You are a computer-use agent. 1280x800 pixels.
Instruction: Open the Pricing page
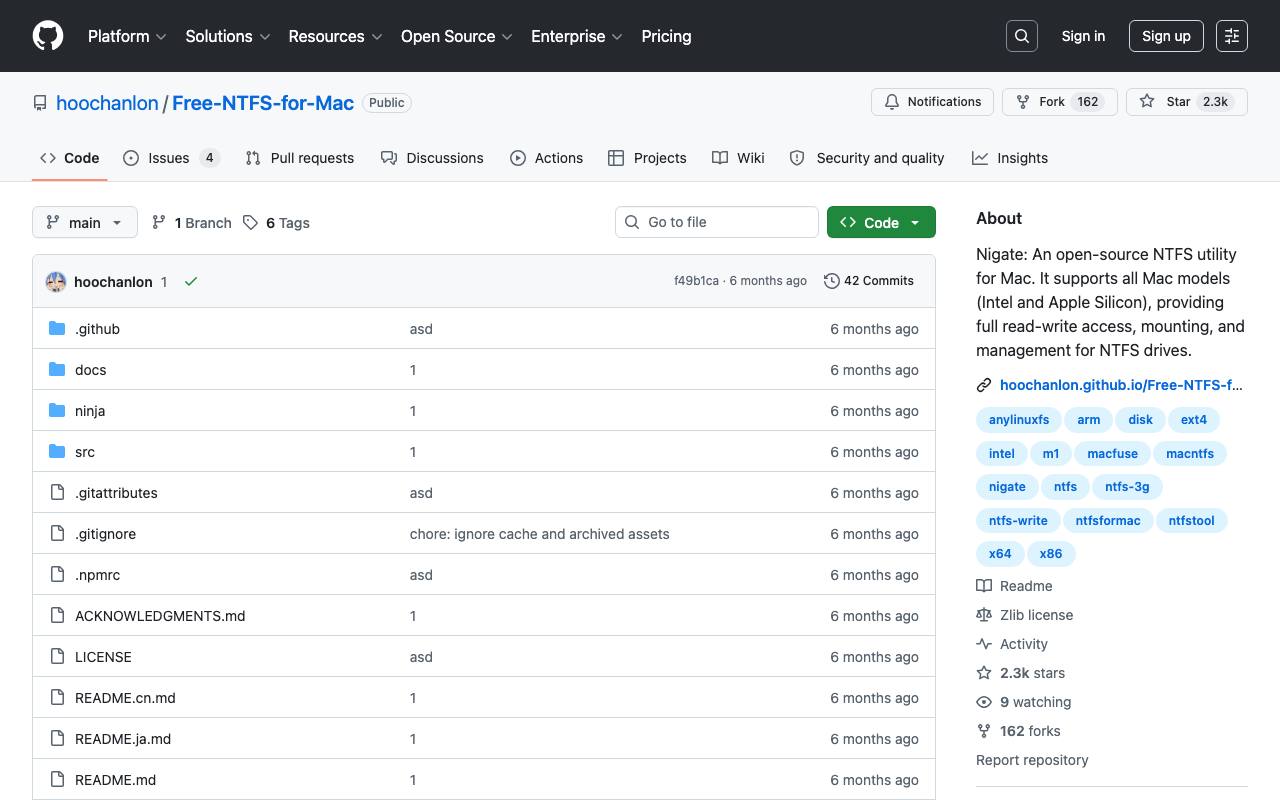tap(666, 36)
